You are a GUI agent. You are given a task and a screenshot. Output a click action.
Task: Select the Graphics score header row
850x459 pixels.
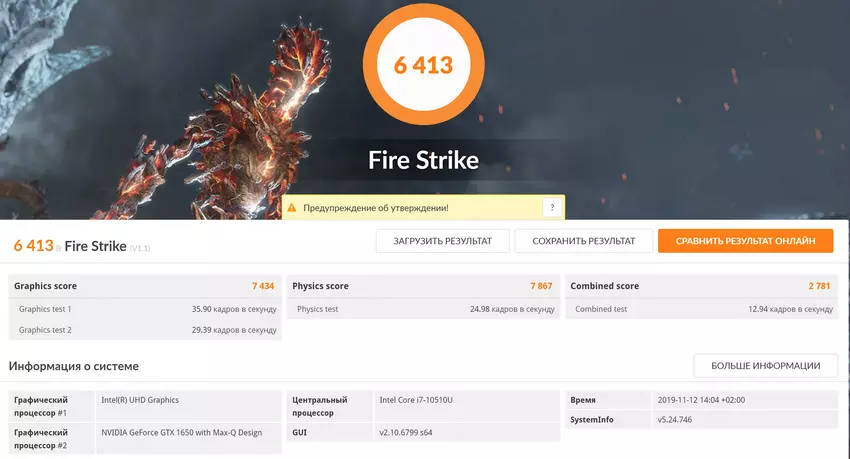point(145,286)
